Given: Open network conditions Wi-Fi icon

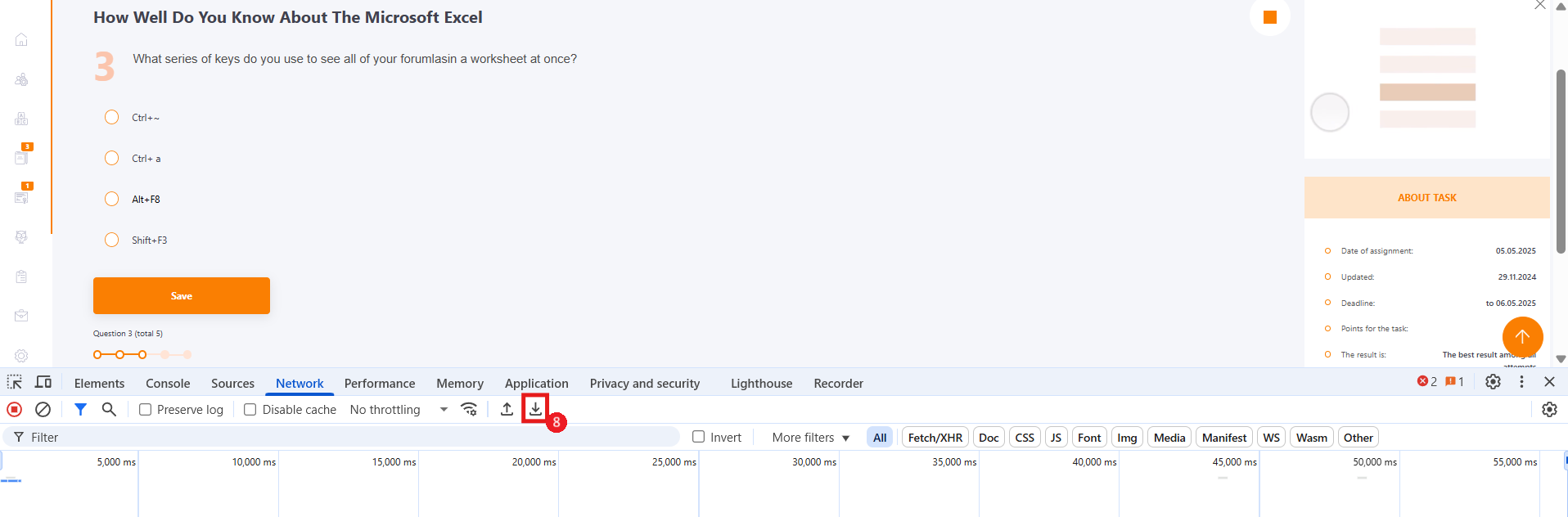Looking at the screenshot, I should point(469,409).
